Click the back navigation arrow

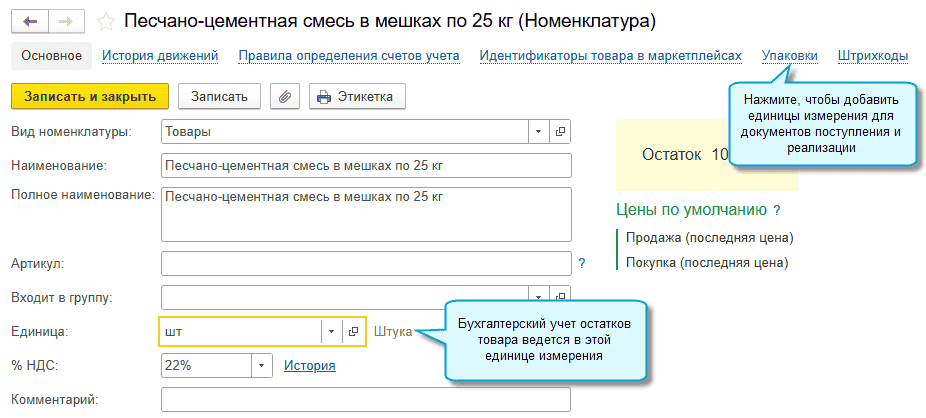pyautogui.click(x=30, y=20)
